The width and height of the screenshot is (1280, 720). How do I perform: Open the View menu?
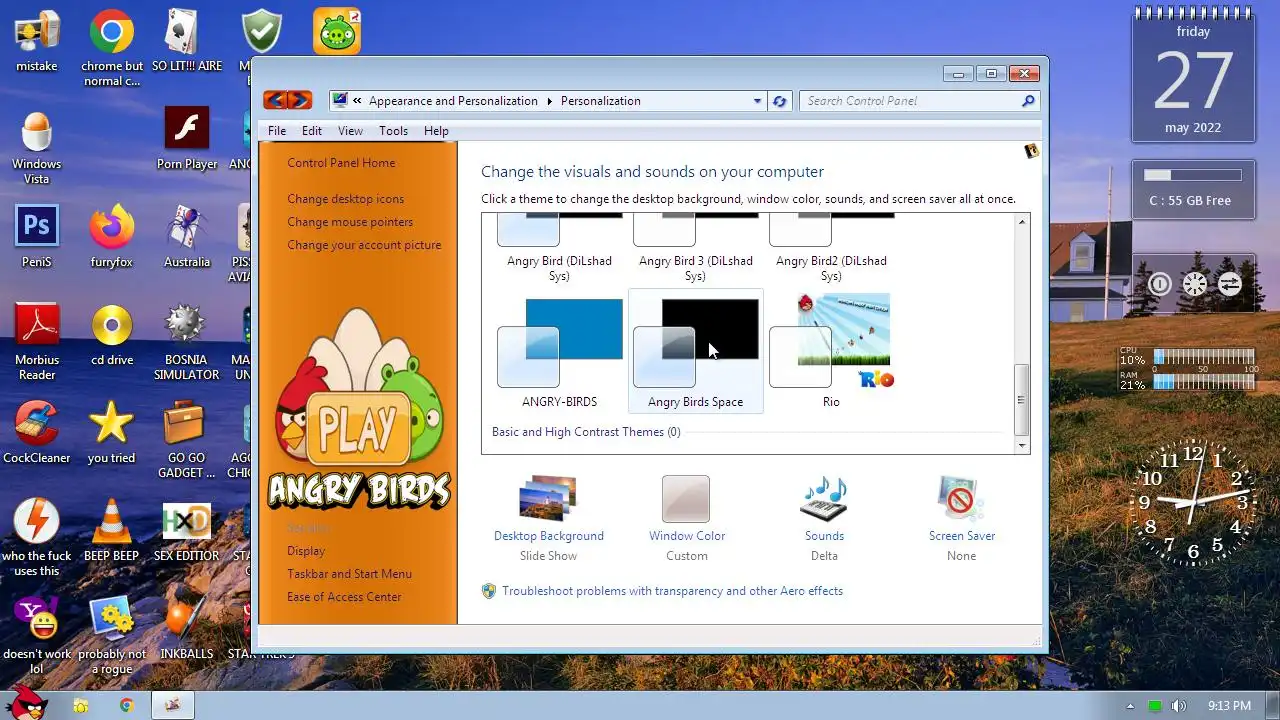pos(350,131)
